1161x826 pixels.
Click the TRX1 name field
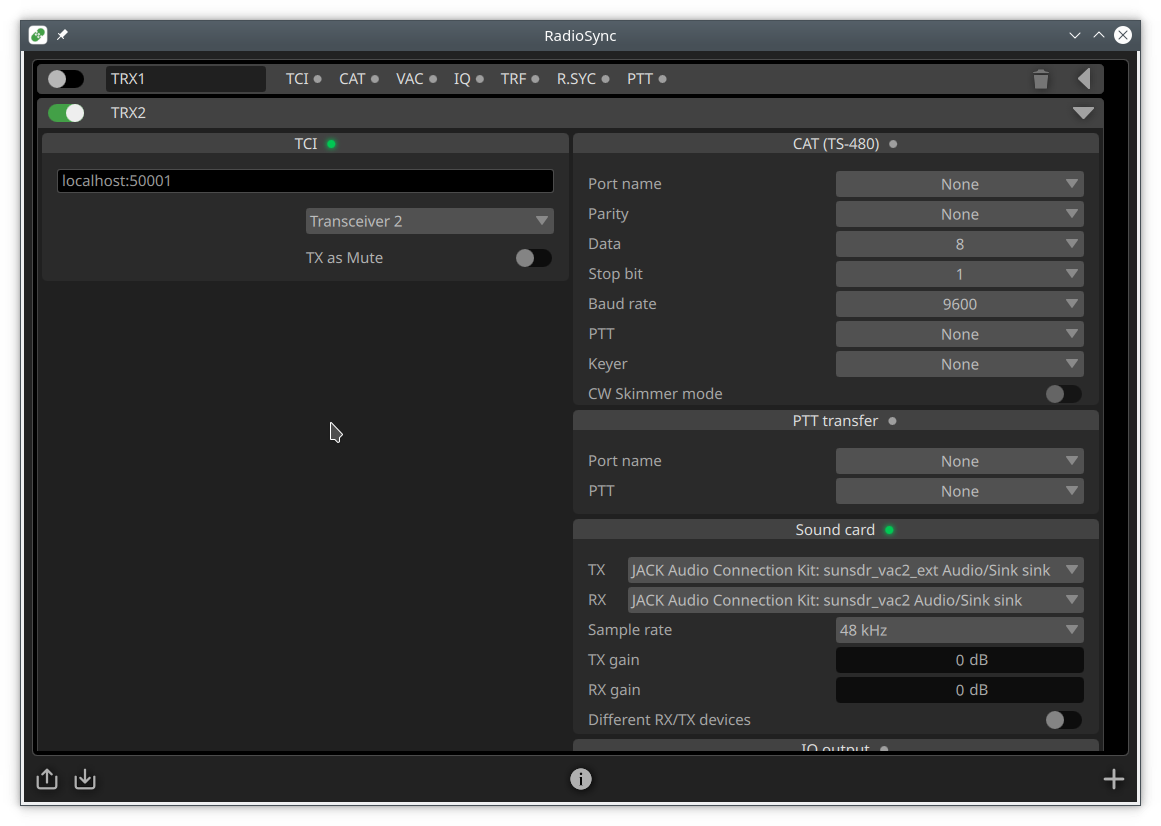pos(186,79)
